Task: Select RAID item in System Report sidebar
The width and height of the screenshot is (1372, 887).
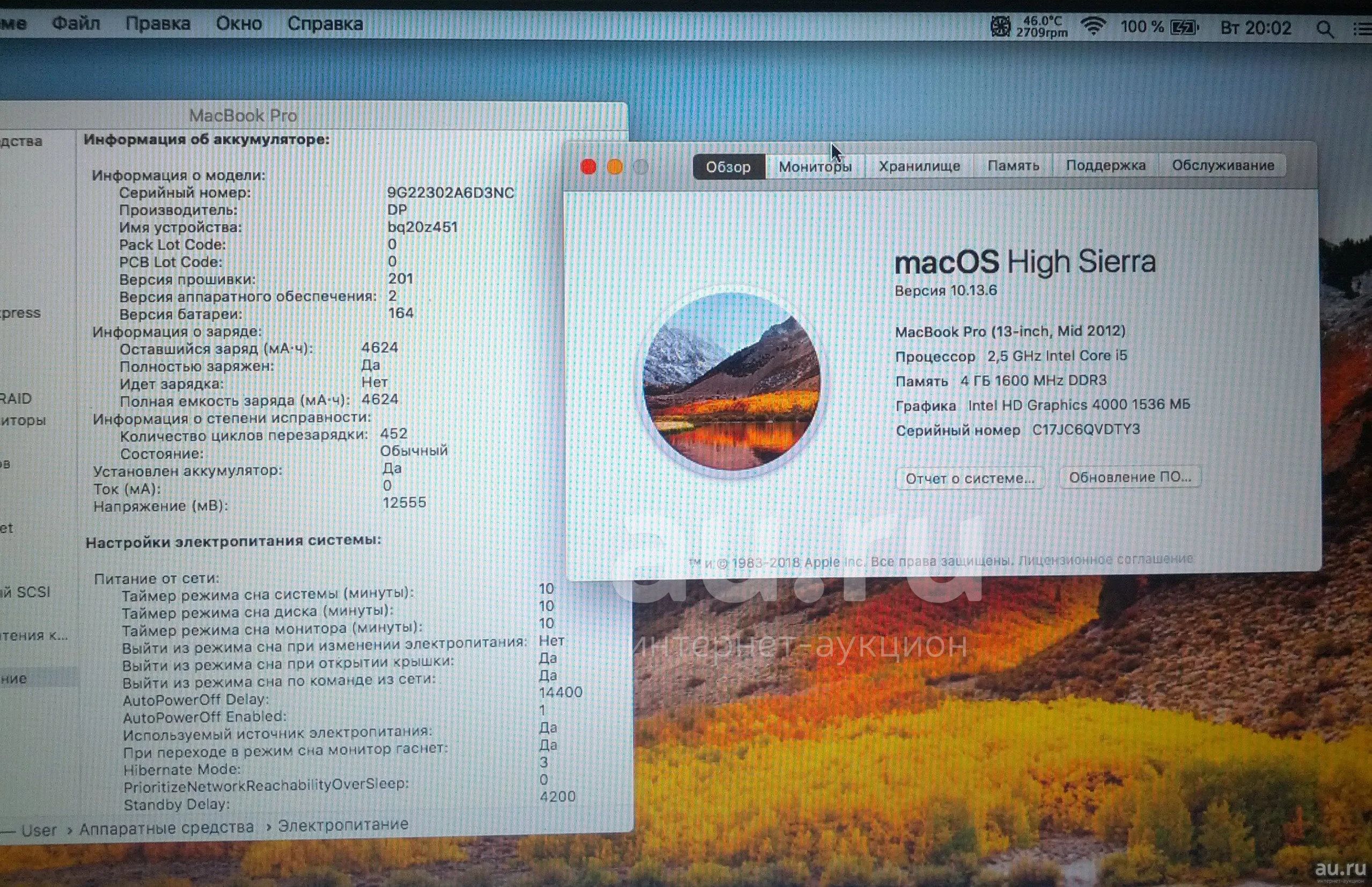Action: coord(16,399)
